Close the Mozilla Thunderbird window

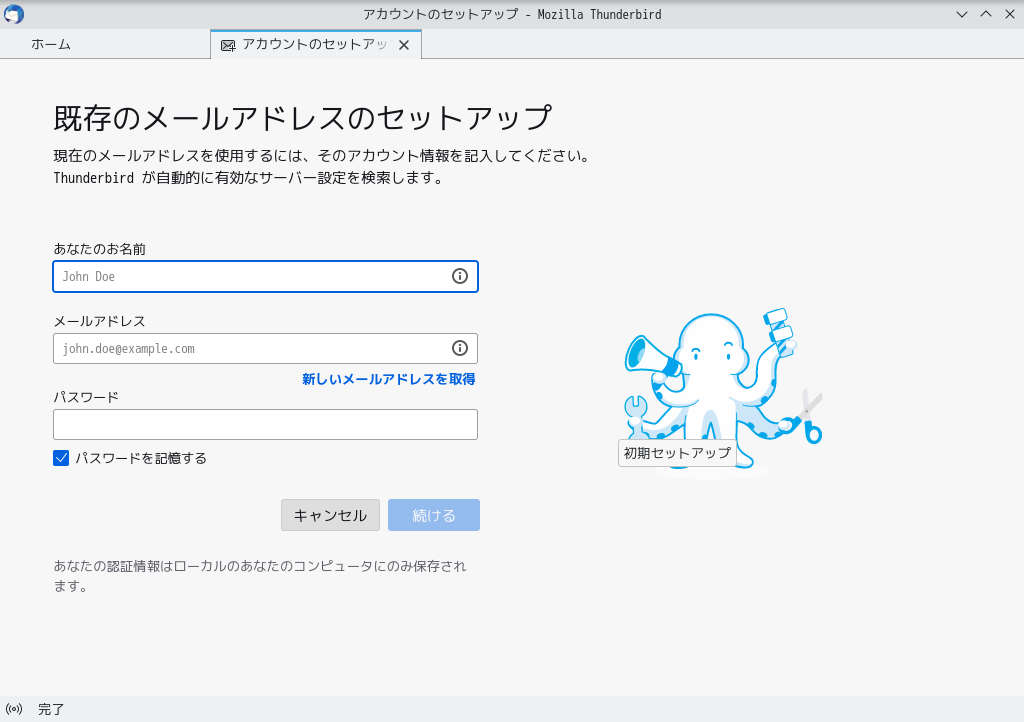(1010, 14)
